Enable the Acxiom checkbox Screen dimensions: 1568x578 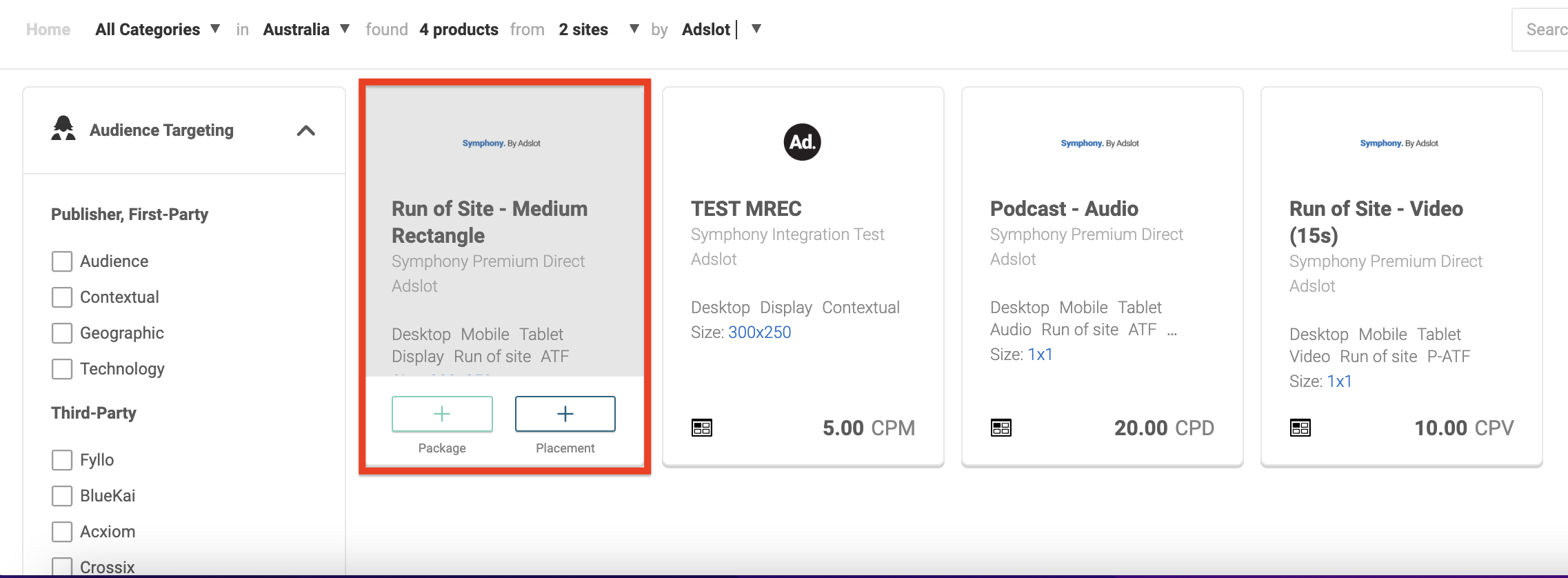pos(62,532)
